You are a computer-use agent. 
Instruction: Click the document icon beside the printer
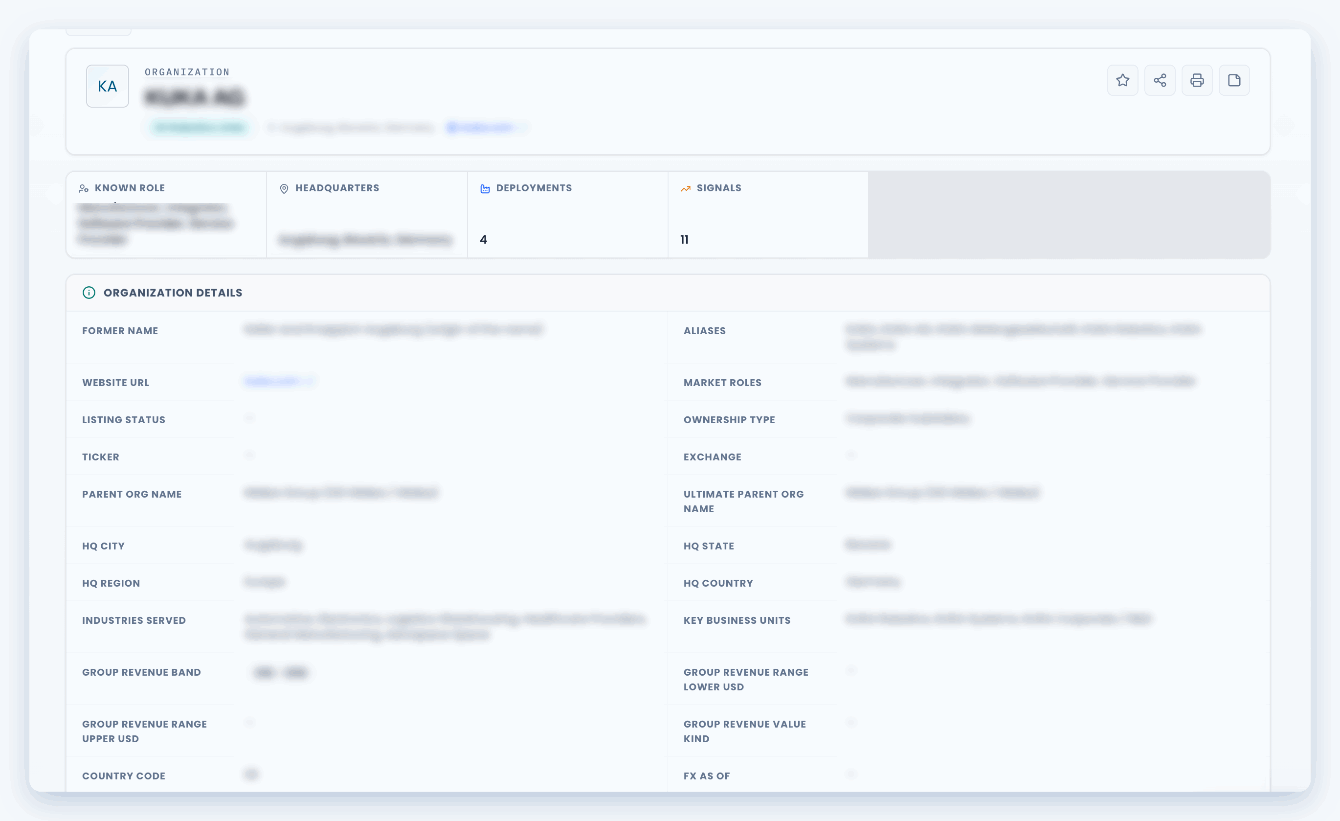[x=1234, y=81]
